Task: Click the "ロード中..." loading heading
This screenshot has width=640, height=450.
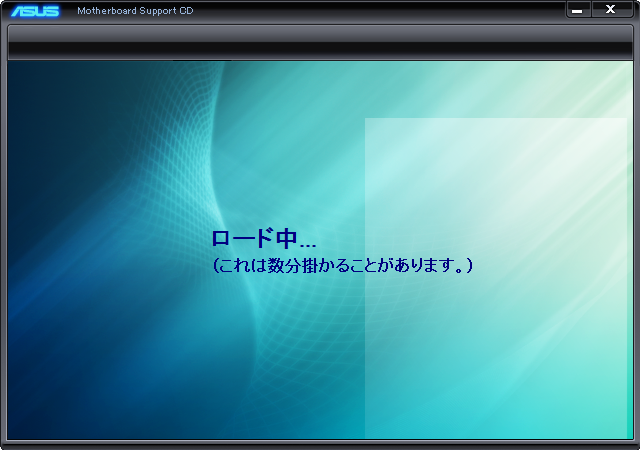Action: coord(263,240)
